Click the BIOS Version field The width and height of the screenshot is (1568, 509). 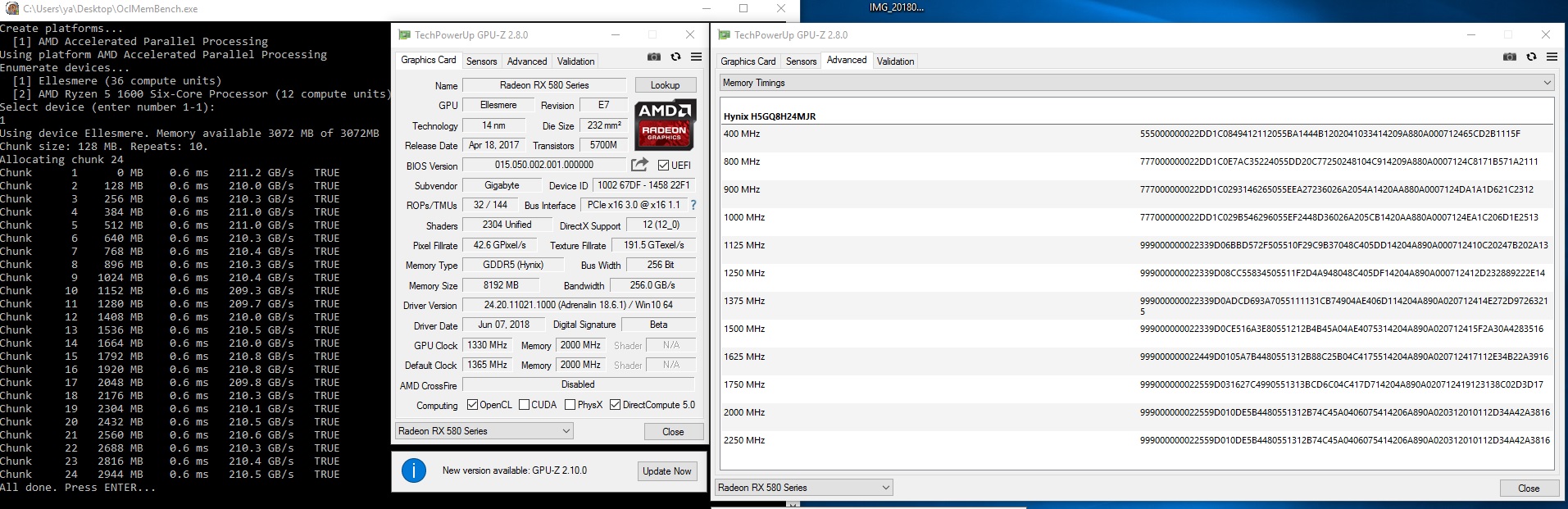544,165
